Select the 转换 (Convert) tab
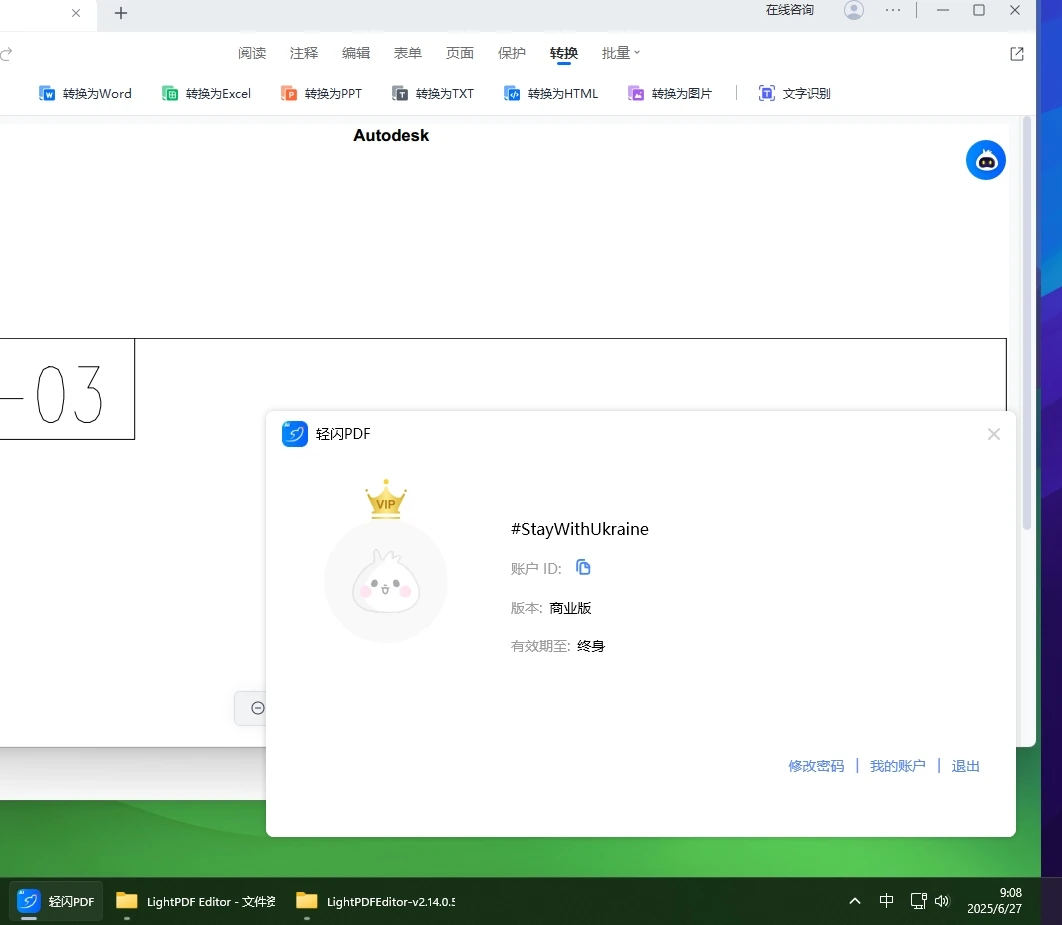 pos(564,53)
